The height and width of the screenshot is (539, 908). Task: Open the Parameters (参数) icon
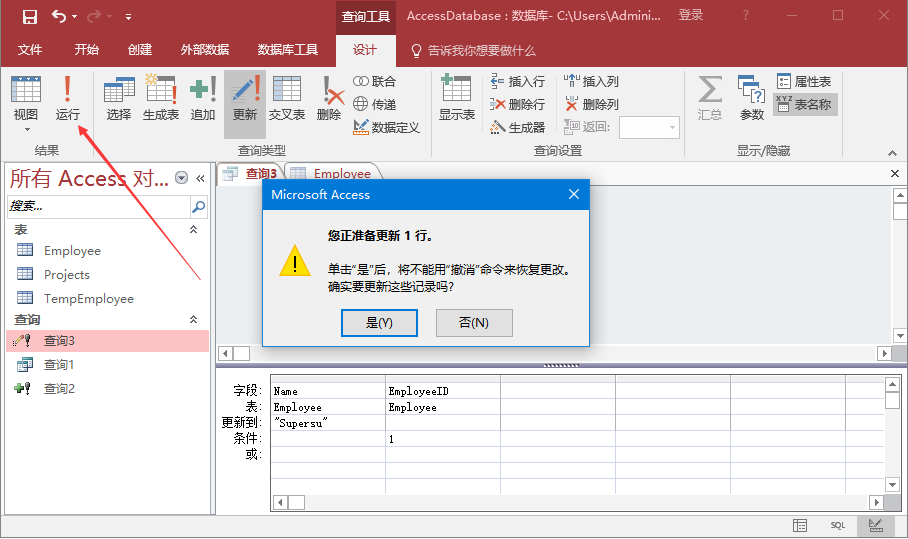click(x=751, y=98)
